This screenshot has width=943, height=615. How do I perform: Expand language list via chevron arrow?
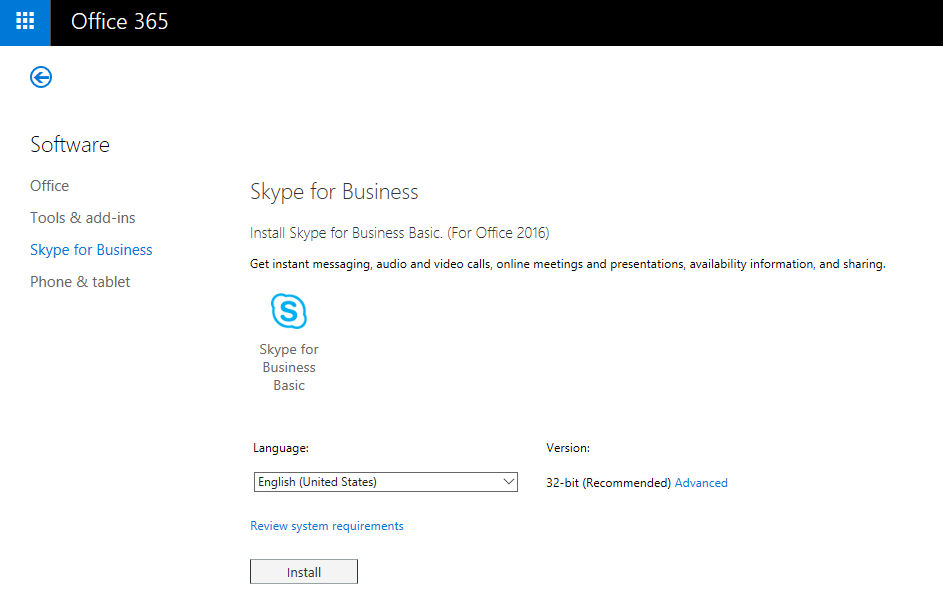click(x=508, y=482)
